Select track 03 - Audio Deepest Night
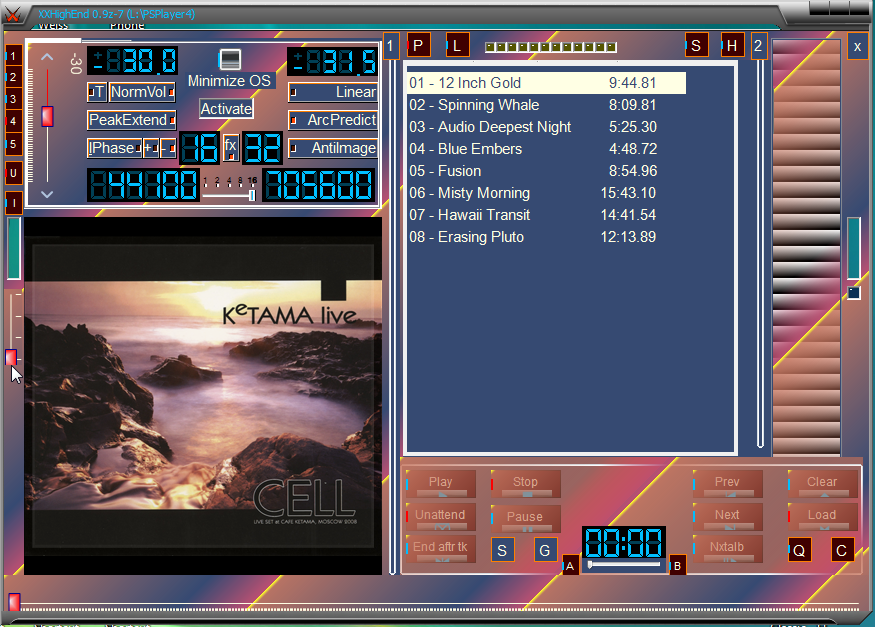Screen dimensions: 875x627 tap(546, 127)
